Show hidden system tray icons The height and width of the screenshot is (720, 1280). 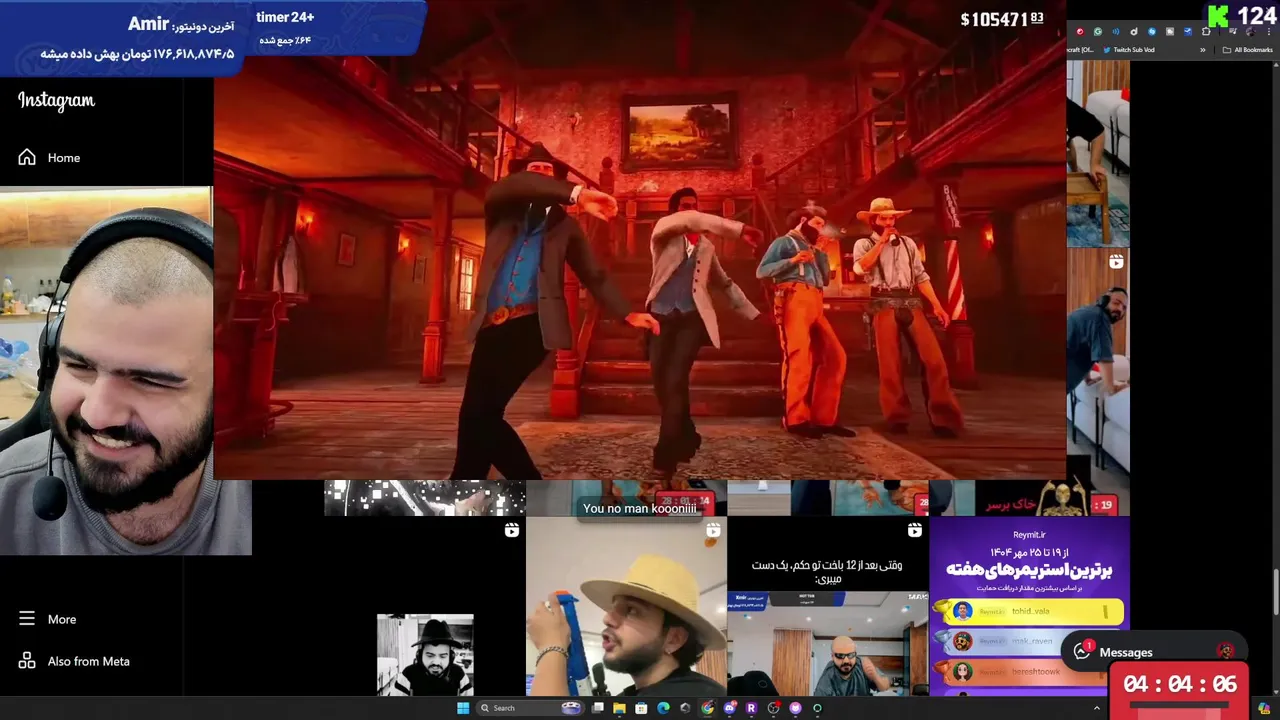pos(1096,708)
